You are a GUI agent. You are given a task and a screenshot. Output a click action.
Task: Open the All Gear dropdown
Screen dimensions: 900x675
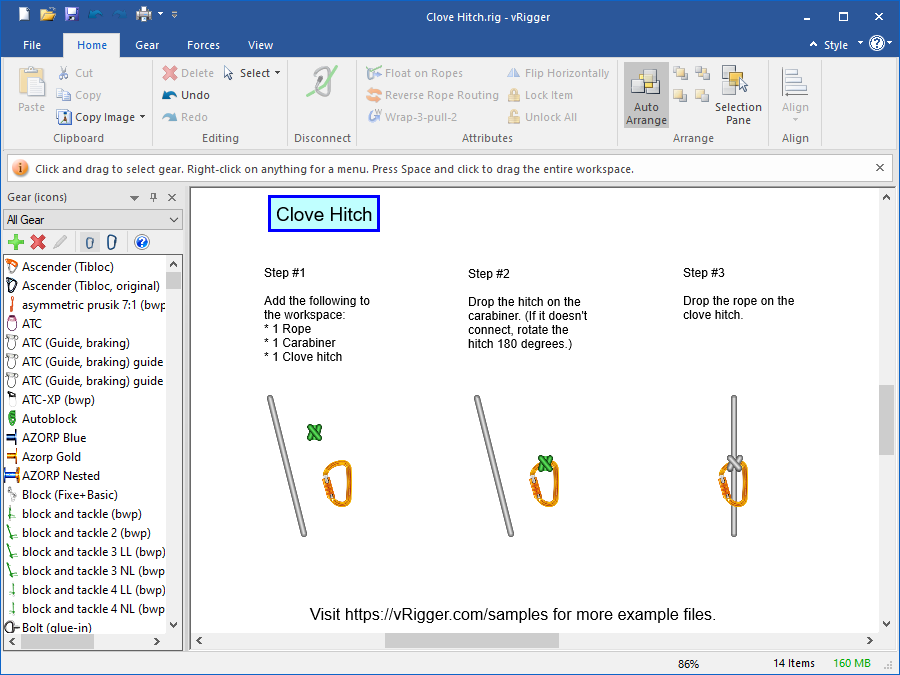pos(93,220)
